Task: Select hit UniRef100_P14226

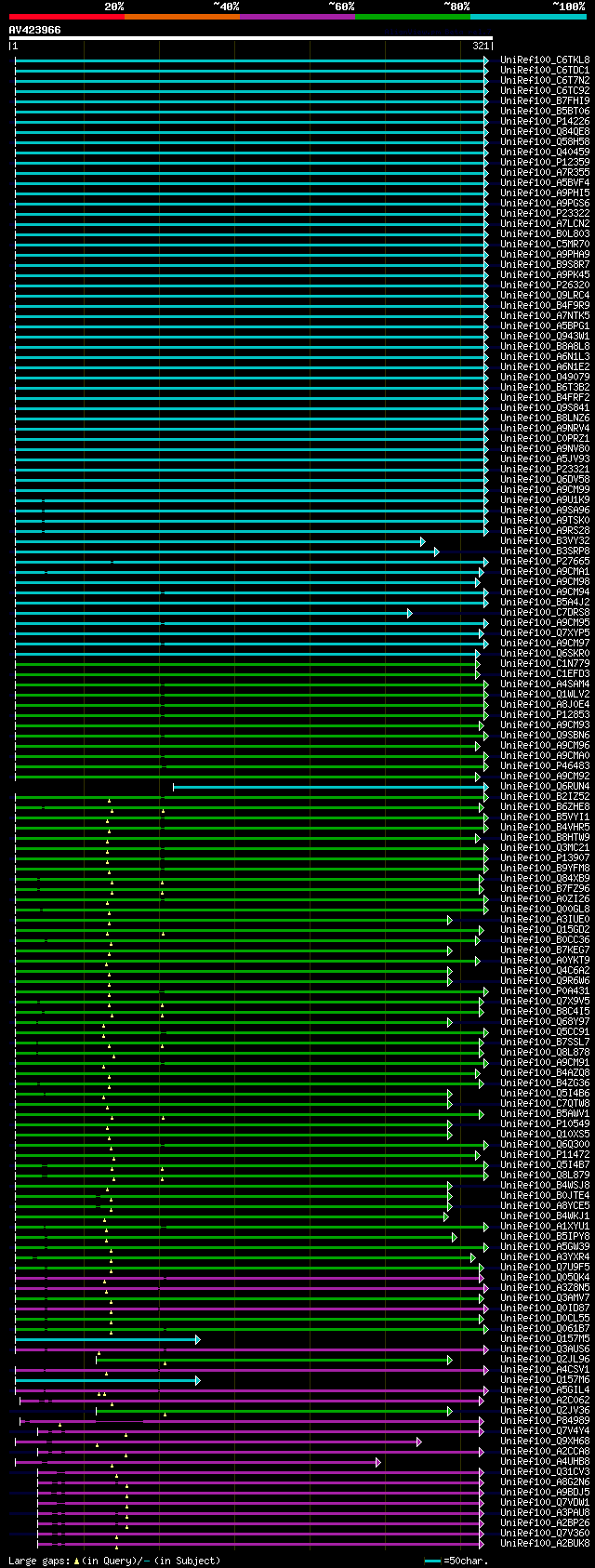Action: pos(545,121)
